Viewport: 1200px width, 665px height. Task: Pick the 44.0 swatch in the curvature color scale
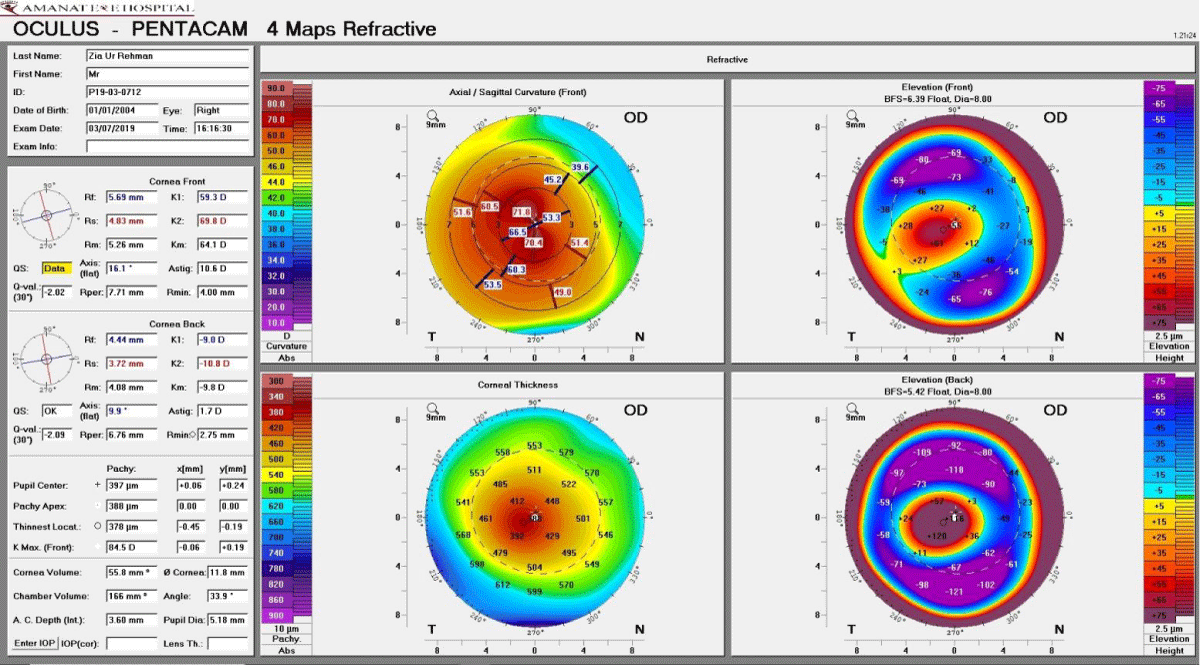[x=276, y=182]
